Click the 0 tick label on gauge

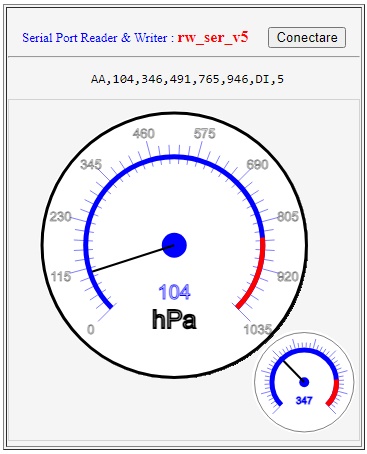click(91, 329)
